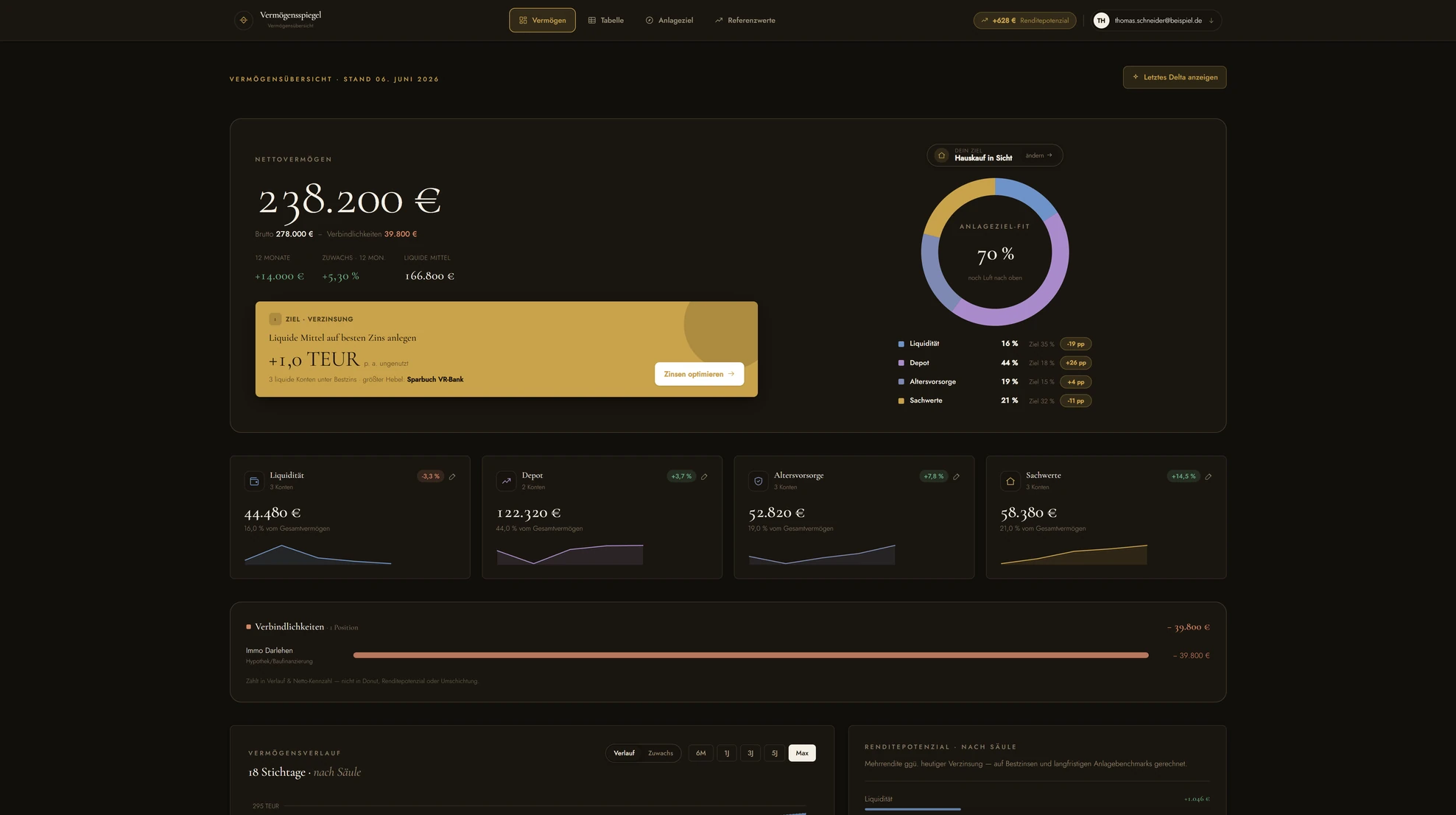This screenshot has width=1456, height=815.
Task: Select the 5J time range
Action: [x=774, y=753]
